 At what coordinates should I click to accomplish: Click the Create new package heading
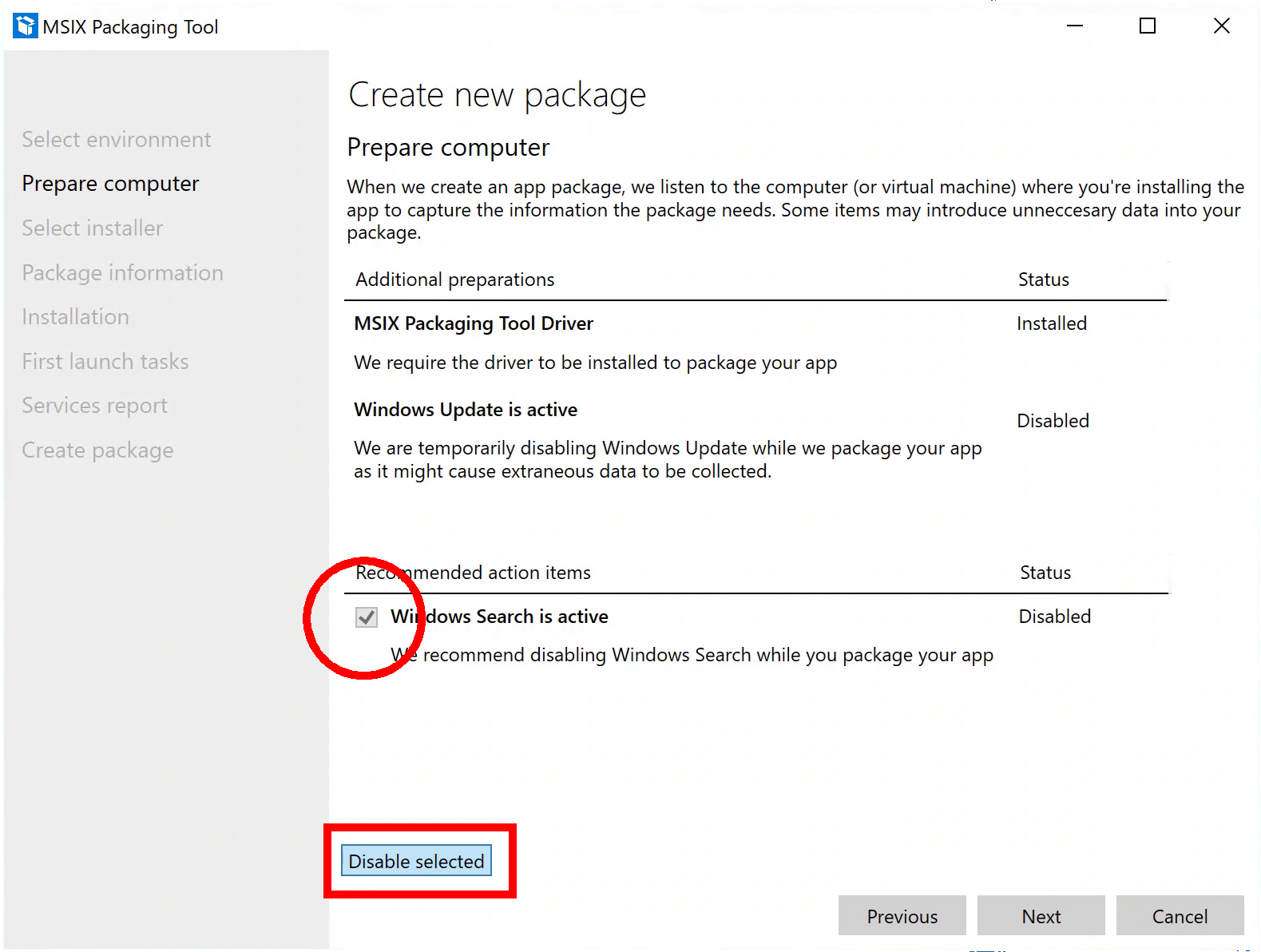click(x=497, y=95)
